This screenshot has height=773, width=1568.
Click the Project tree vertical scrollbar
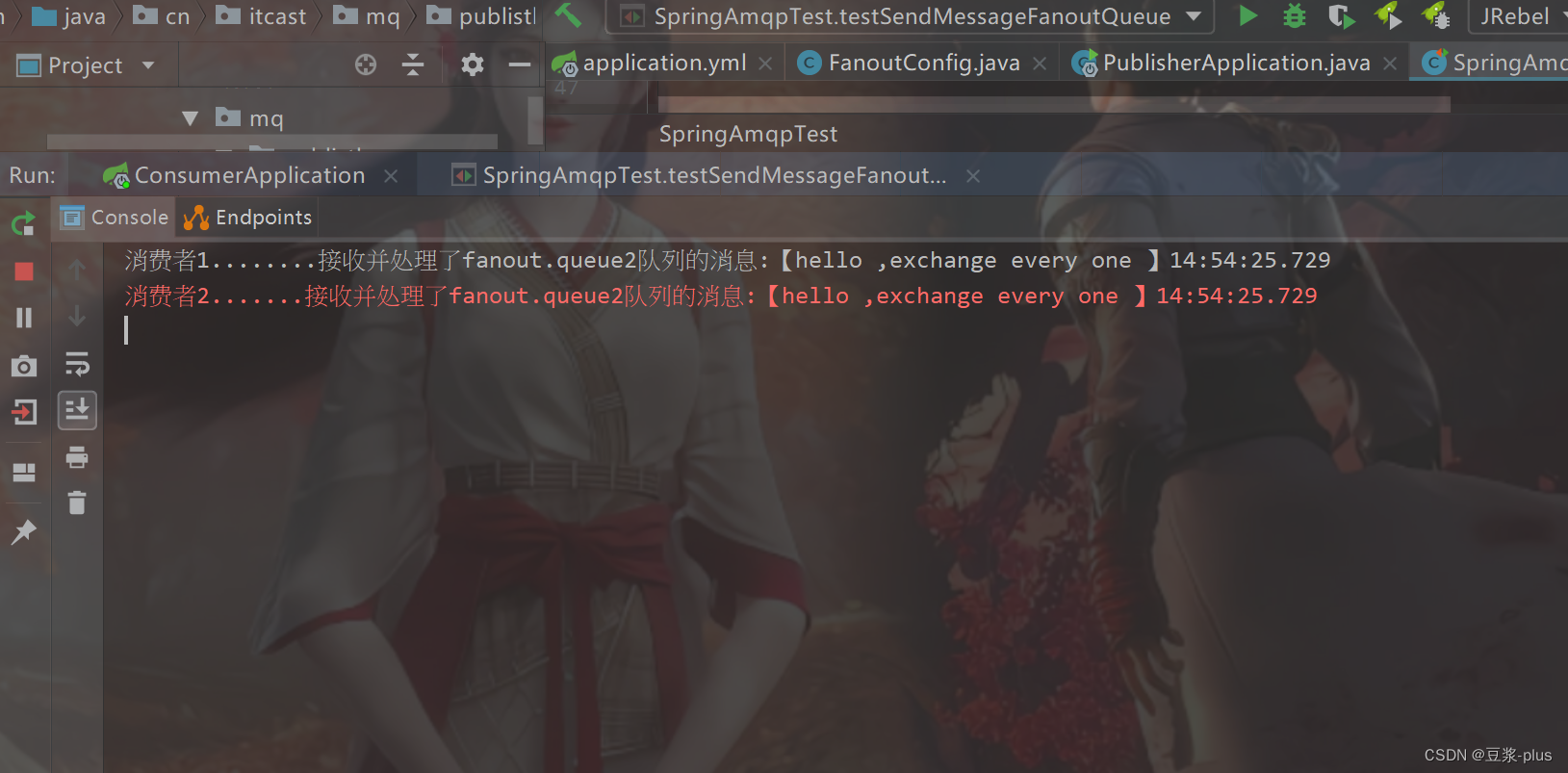click(535, 119)
